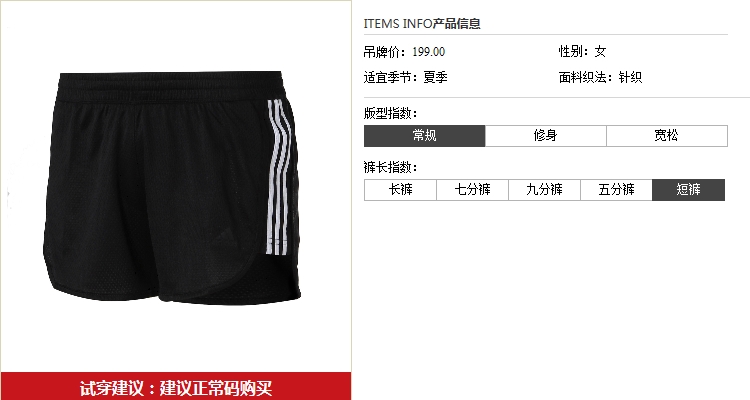
Task: Click the 吊牌价 199.00 price text
Action: click(404, 52)
